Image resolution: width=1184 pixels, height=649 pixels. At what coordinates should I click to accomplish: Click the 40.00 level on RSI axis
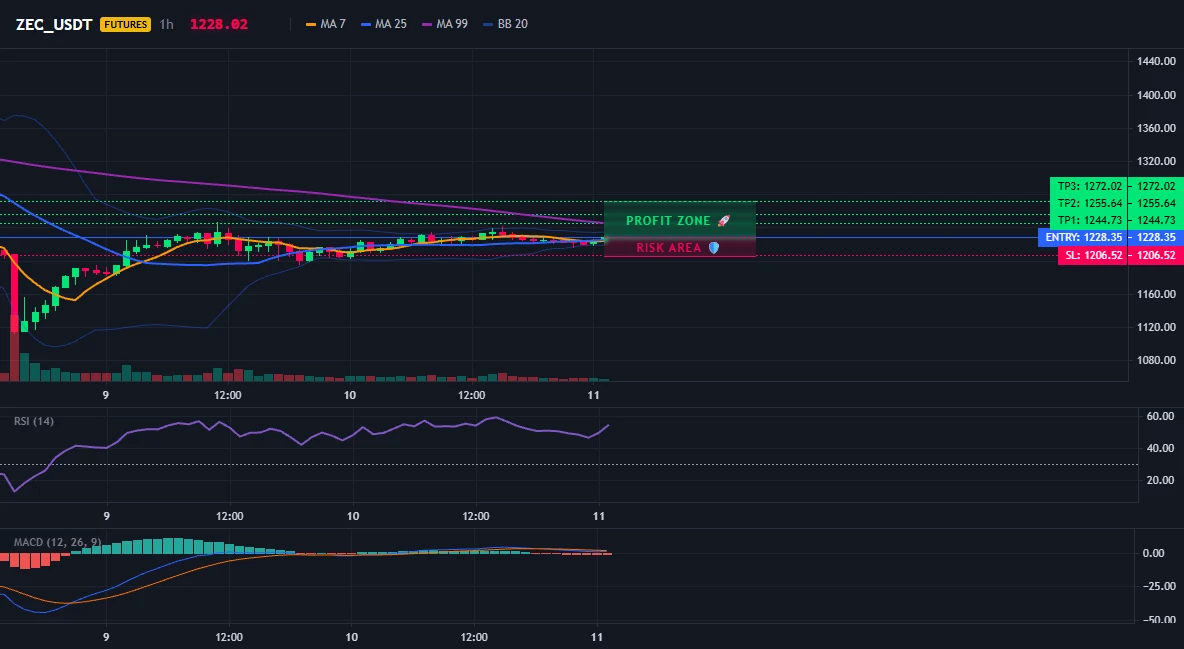pyautogui.click(x=1161, y=448)
